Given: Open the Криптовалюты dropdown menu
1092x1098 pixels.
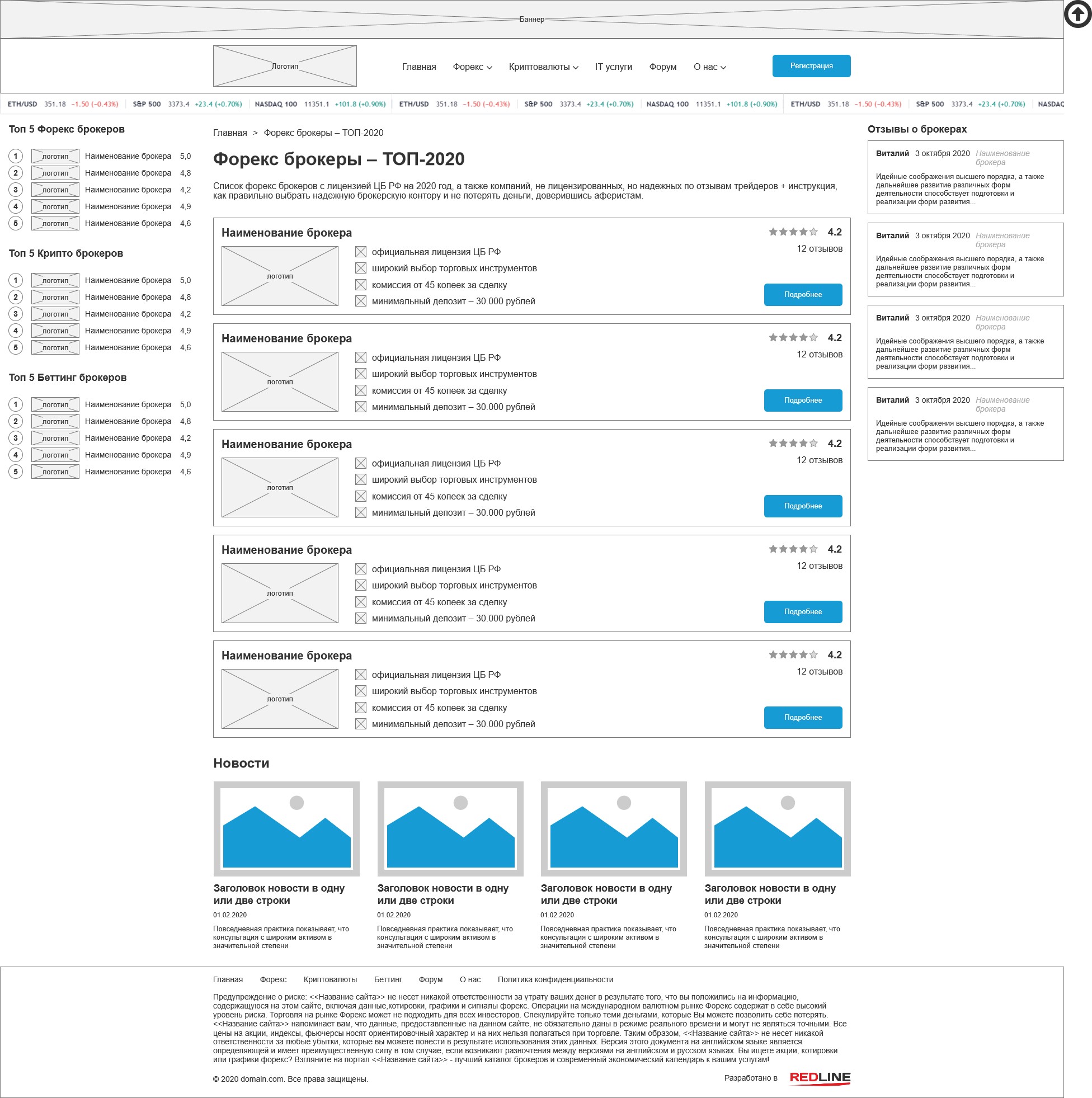Looking at the screenshot, I should tap(543, 67).
